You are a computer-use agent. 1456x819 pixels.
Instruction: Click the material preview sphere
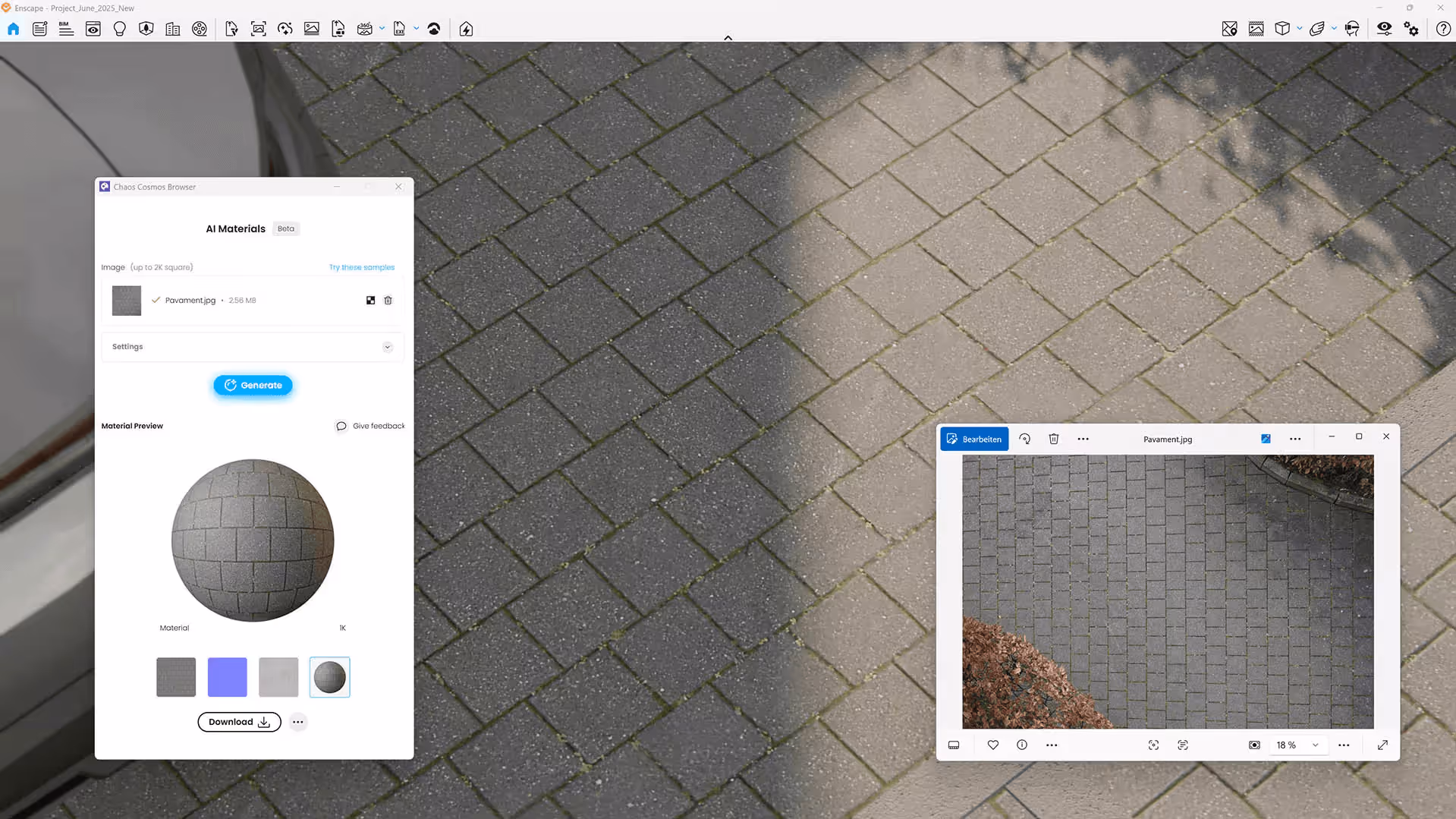(253, 540)
